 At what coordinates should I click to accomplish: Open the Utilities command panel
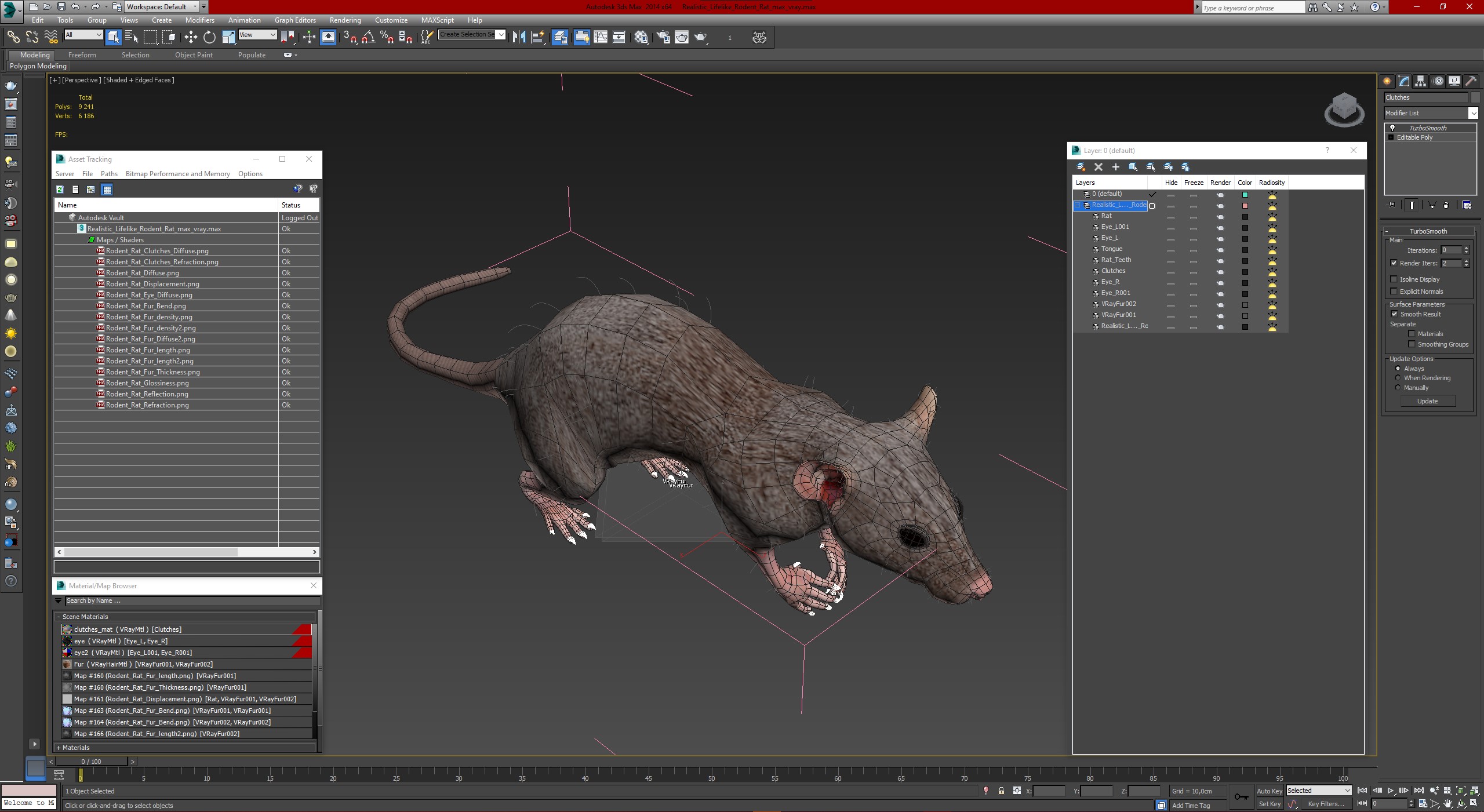[1471, 81]
